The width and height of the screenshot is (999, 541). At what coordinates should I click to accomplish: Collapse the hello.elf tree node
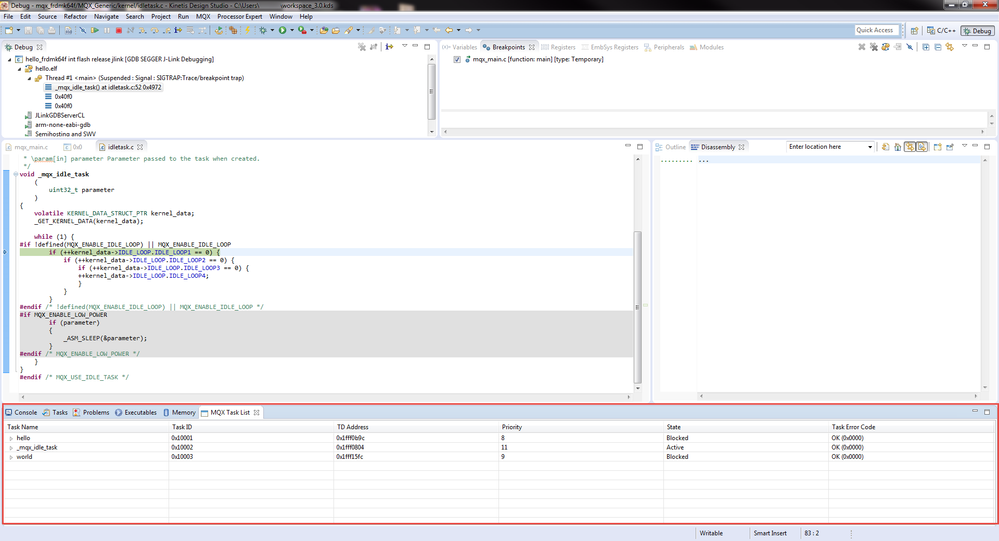[x=20, y=69]
